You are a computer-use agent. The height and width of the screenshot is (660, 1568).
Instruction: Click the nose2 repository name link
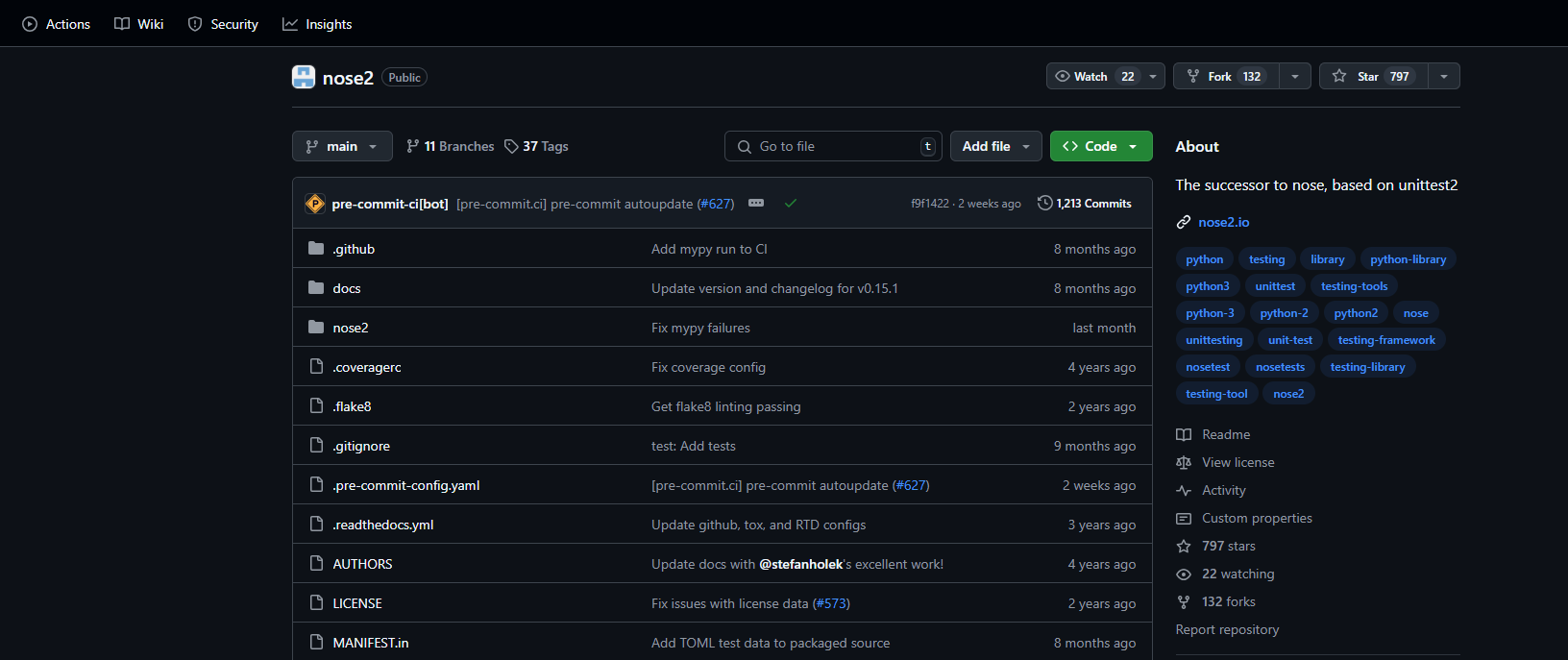[x=348, y=78]
